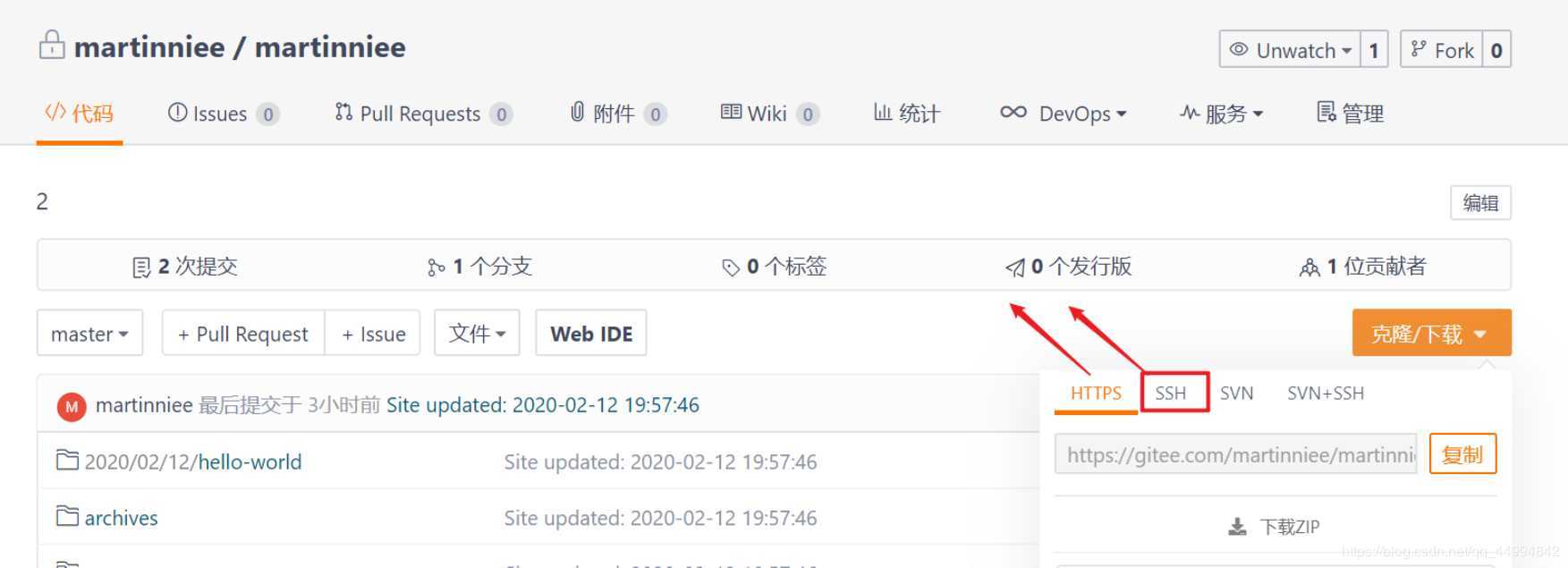1568x568 pixels.
Task: Create a new Pull Request
Action: point(243,333)
